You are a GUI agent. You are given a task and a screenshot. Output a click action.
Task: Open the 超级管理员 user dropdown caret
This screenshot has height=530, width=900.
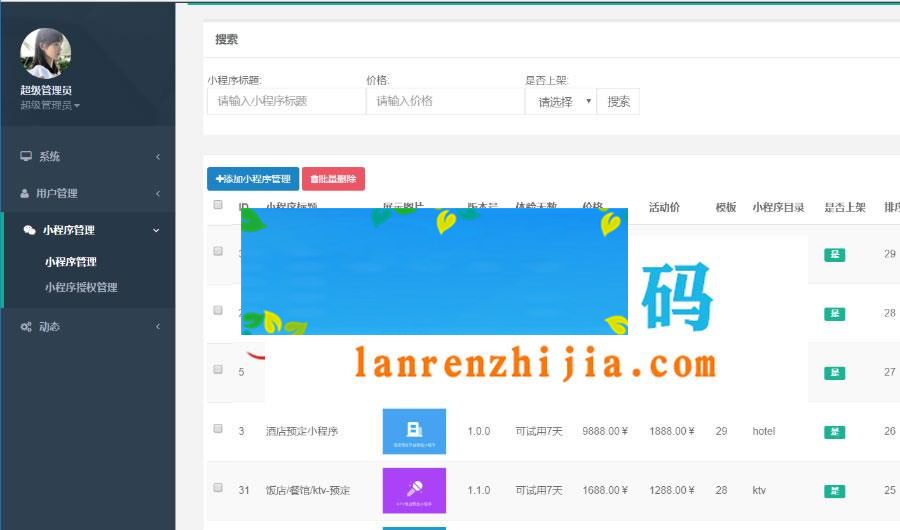[77, 106]
